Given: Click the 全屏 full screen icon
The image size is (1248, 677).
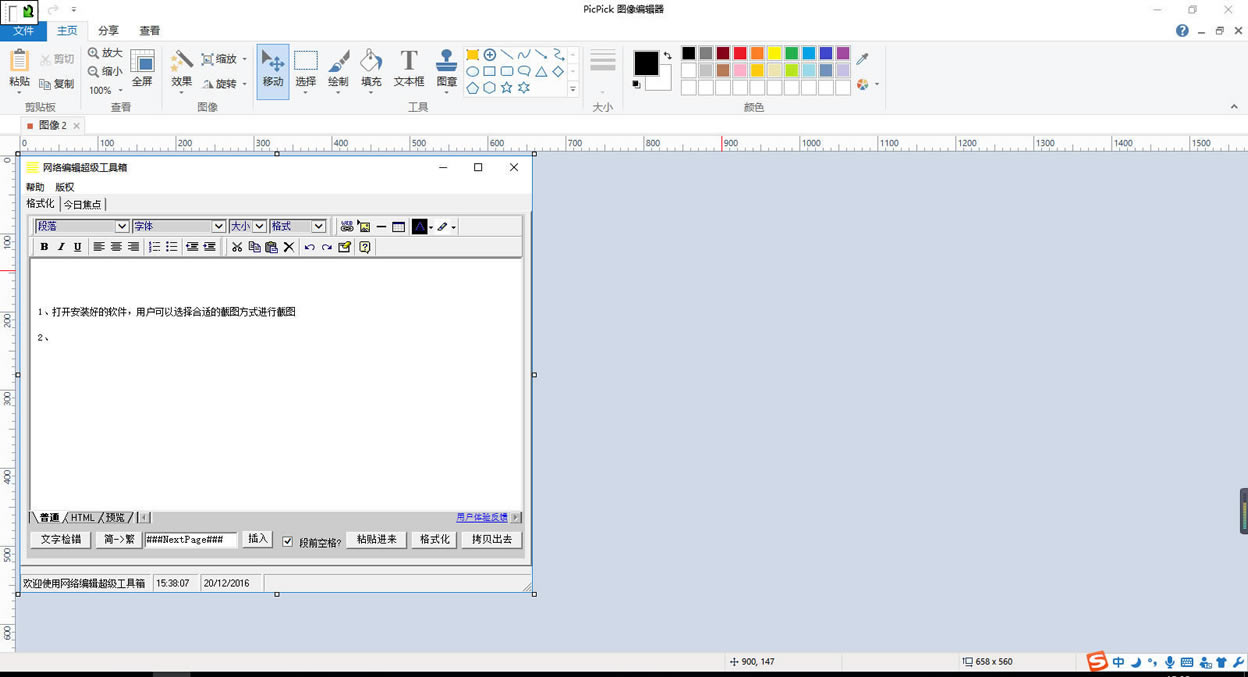Looking at the screenshot, I should coord(142,69).
